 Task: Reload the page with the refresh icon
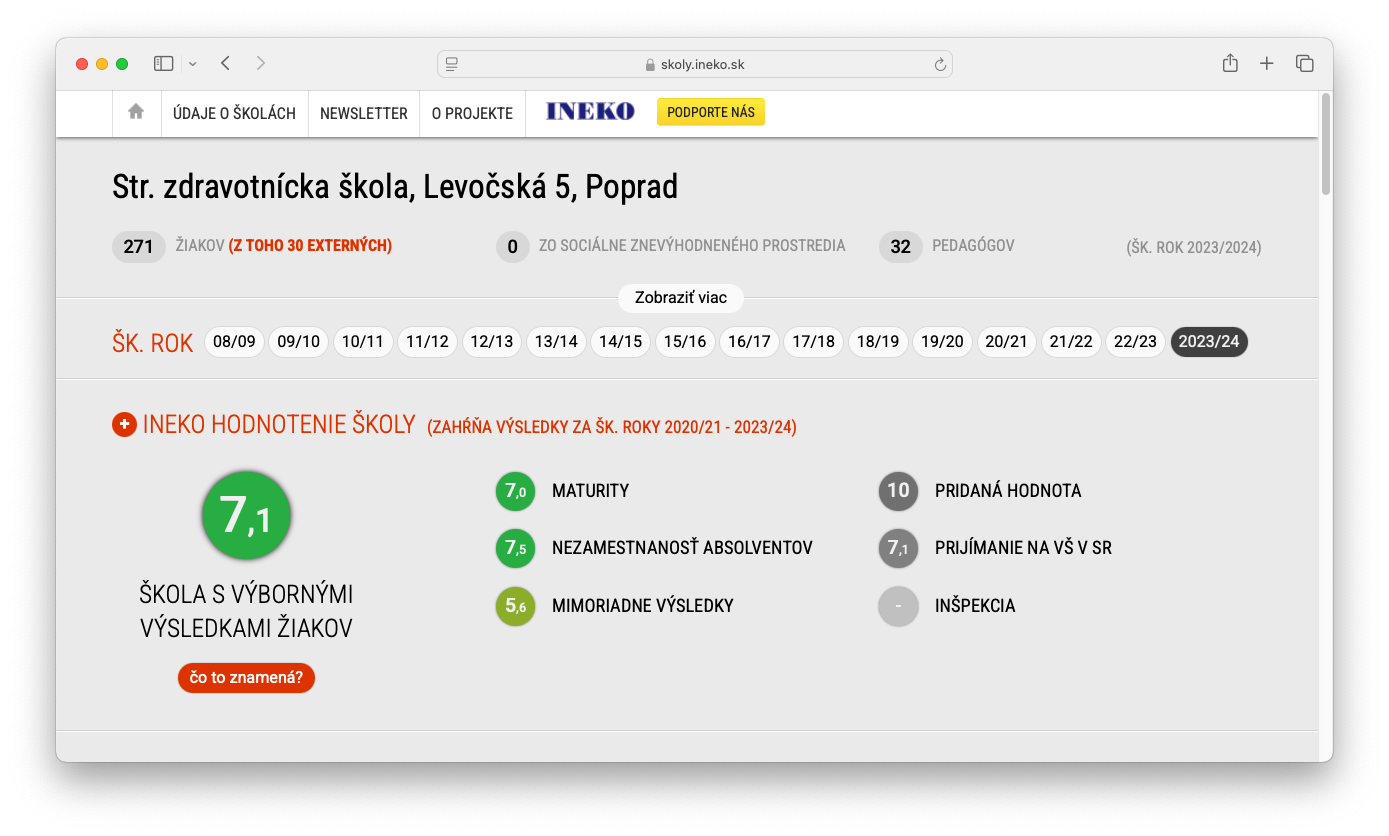pyautogui.click(x=940, y=64)
